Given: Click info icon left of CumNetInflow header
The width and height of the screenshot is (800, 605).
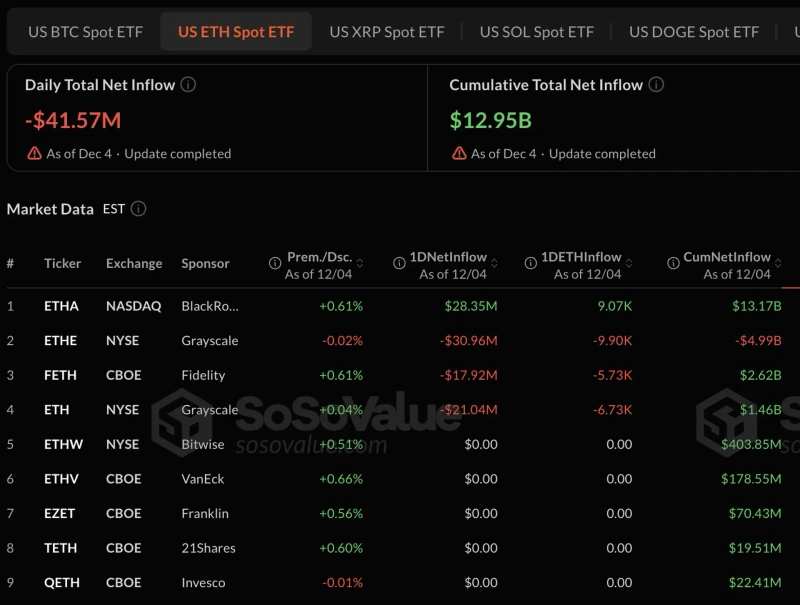Looking at the screenshot, I should (x=673, y=264).
